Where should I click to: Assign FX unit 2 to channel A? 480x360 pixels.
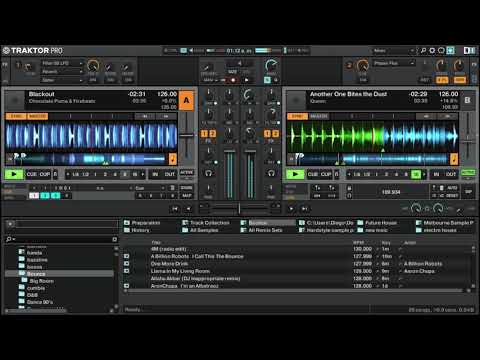(x=212, y=134)
